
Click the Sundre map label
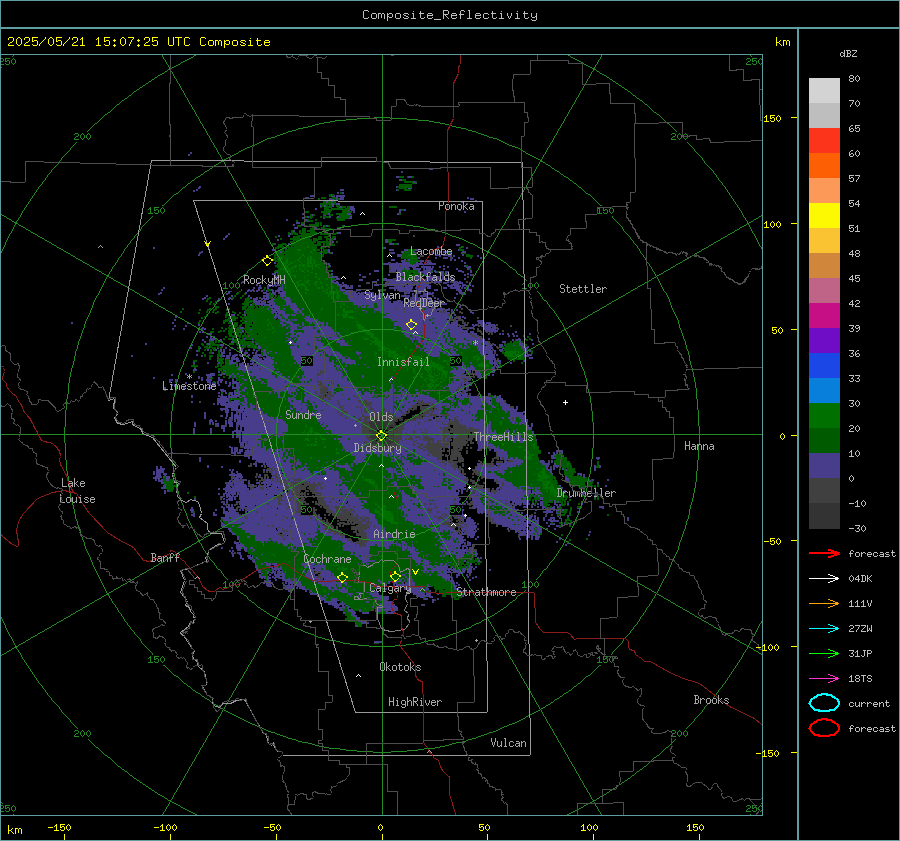(x=303, y=414)
